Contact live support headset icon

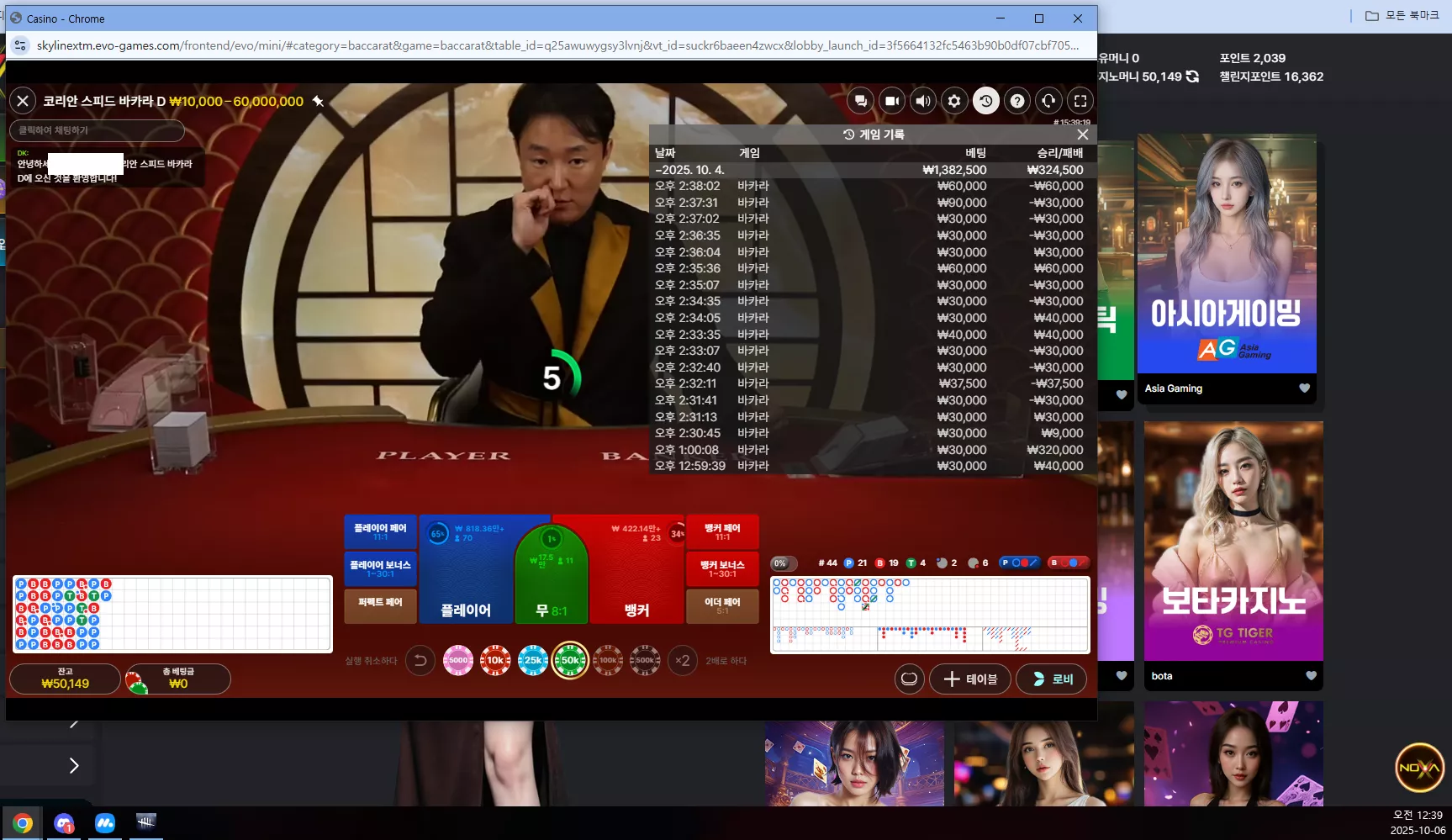1048,101
